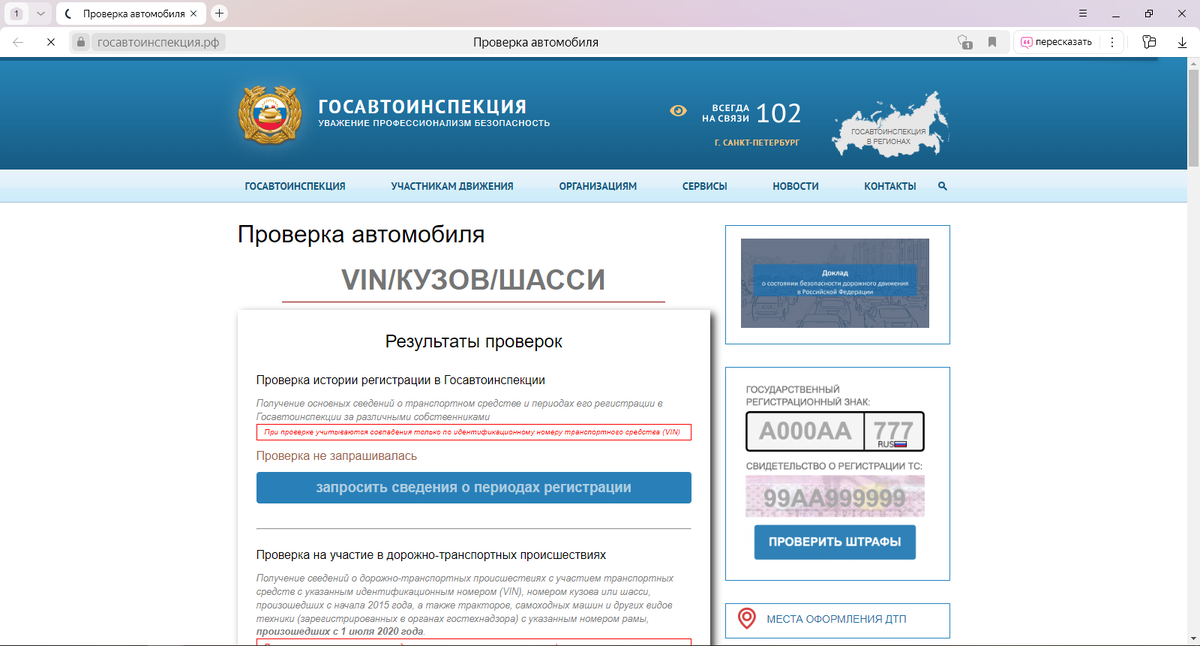Open the three-dot options menu
The height and width of the screenshot is (646, 1200).
(1111, 42)
